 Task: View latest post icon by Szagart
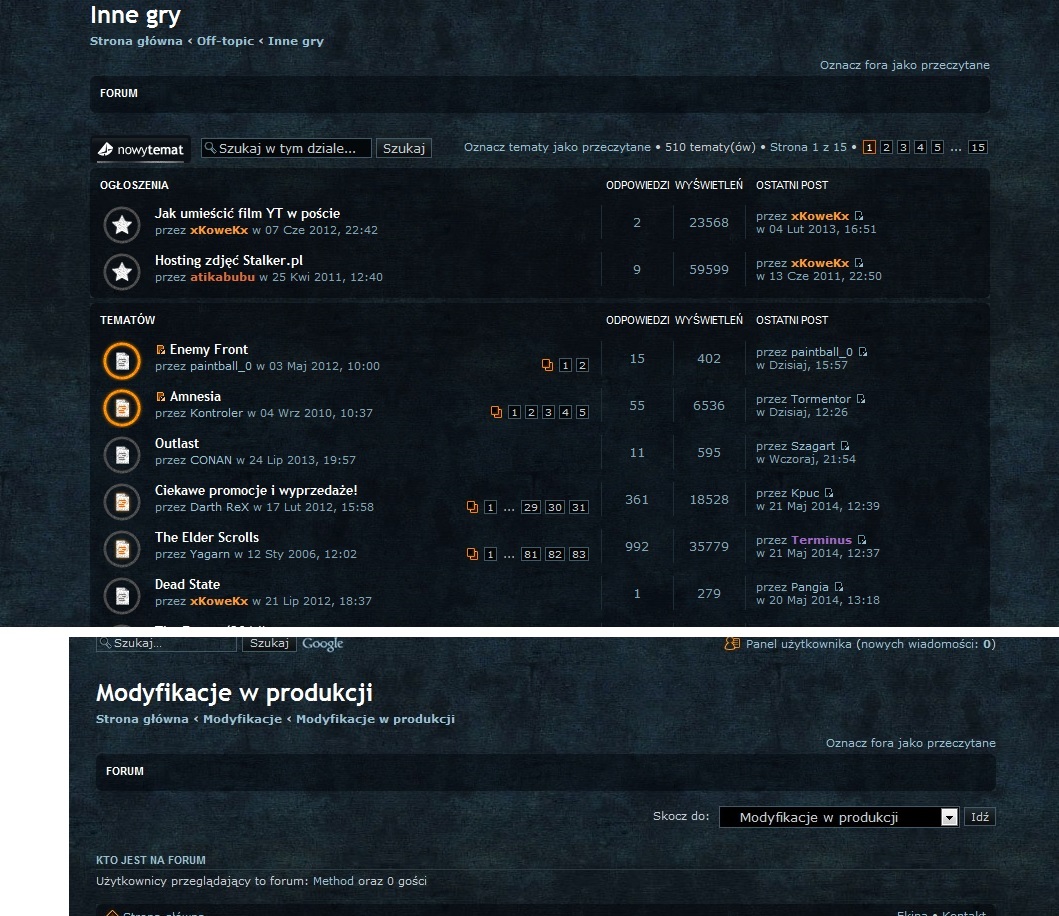coord(844,446)
